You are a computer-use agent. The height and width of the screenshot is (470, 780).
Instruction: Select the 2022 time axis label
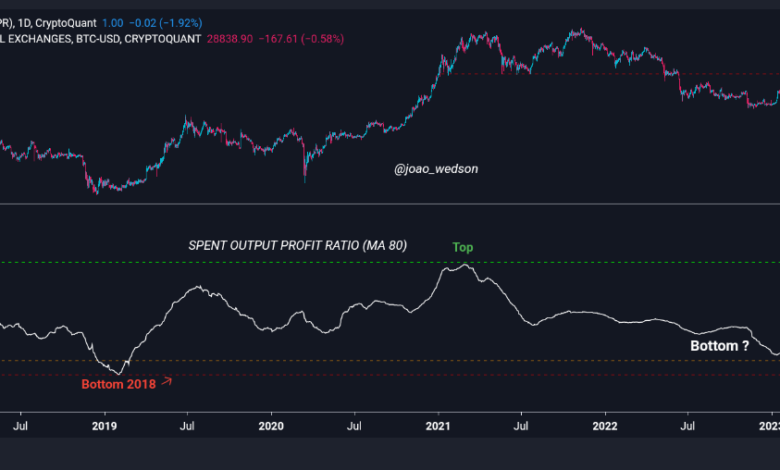[604, 426]
